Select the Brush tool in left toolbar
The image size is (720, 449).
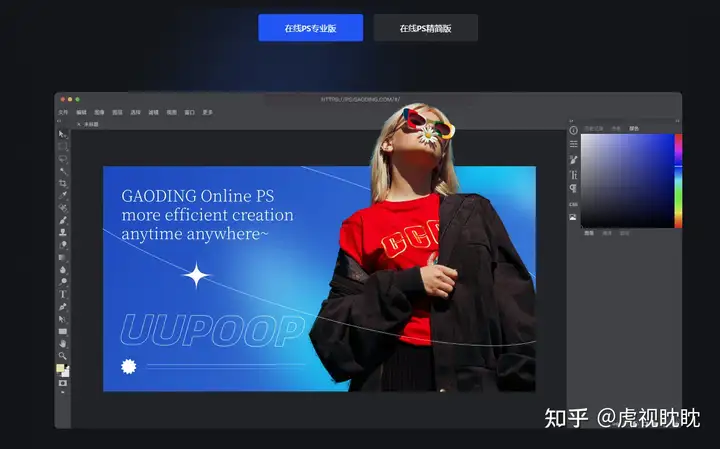[x=62, y=220]
